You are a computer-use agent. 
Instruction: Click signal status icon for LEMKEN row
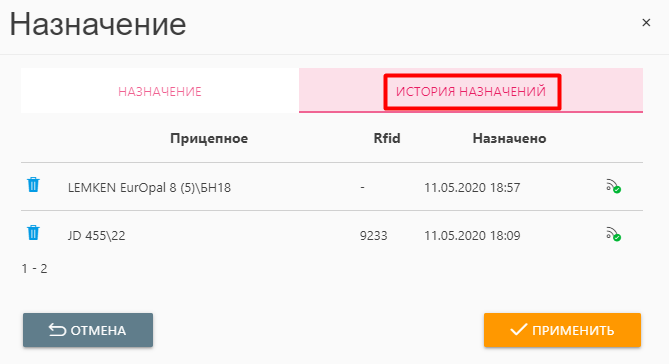[614, 186]
